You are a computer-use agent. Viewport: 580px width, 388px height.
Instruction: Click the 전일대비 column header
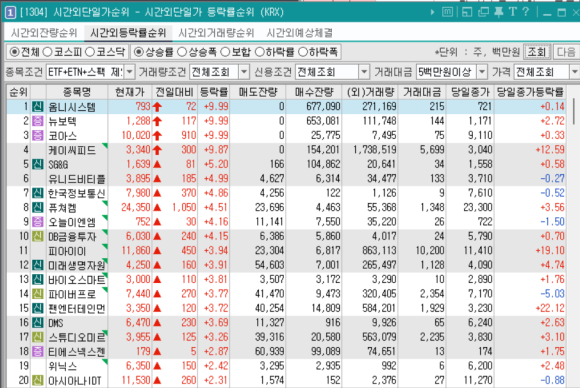[175, 92]
